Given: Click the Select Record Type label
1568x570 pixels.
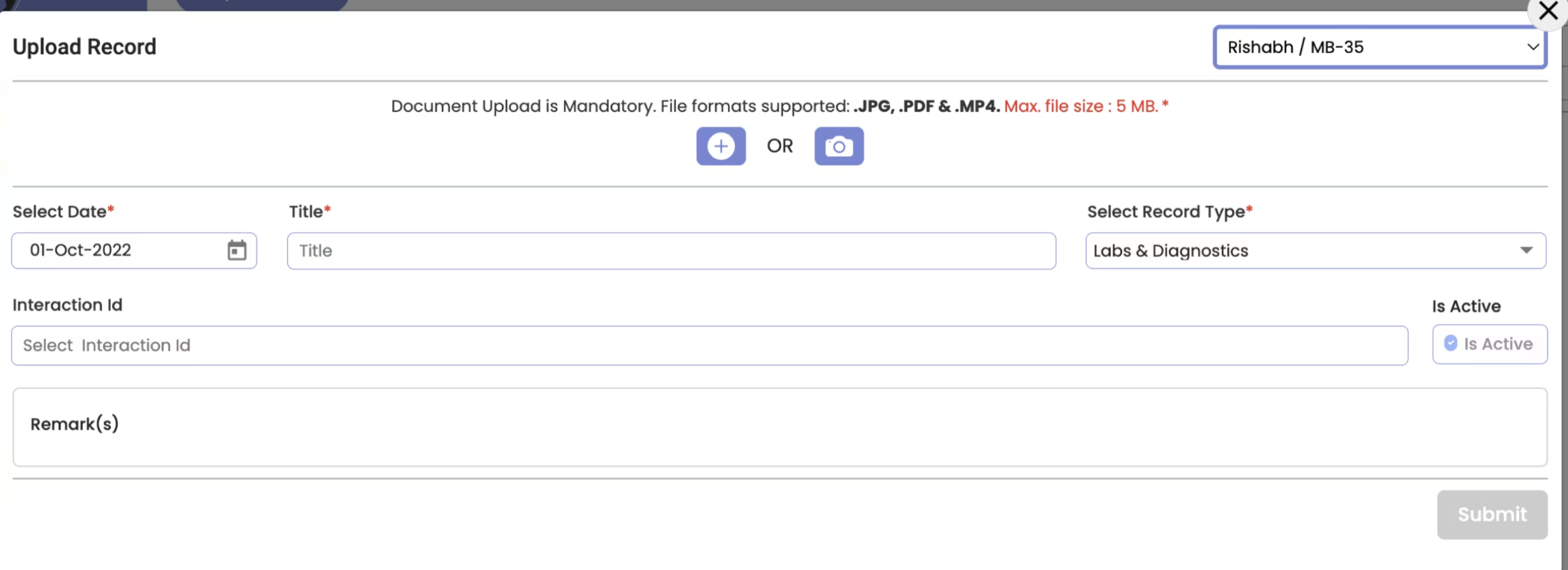Looking at the screenshot, I should (x=1169, y=211).
